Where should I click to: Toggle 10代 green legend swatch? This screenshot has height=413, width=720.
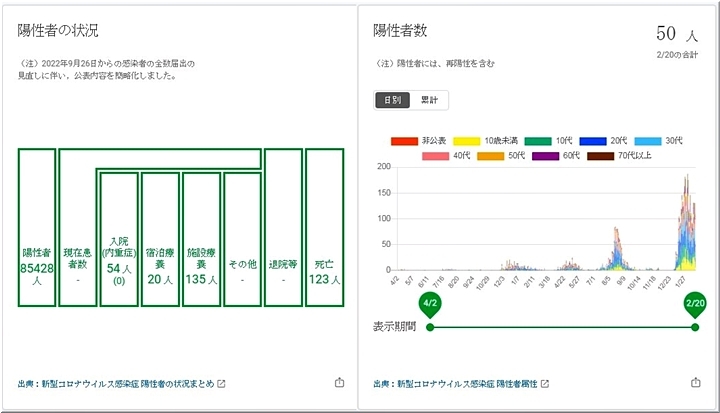(x=540, y=141)
